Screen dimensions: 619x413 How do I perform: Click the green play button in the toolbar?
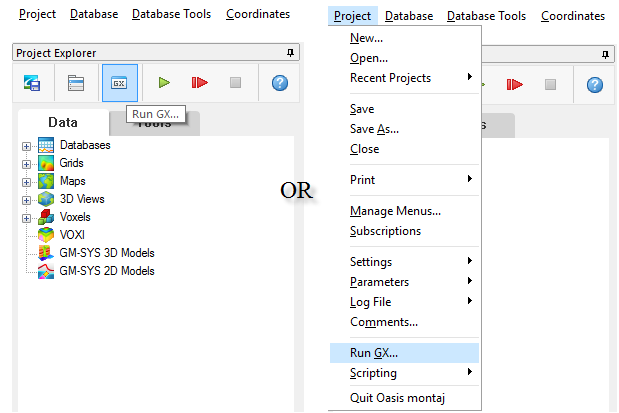(x=162, y=83)
